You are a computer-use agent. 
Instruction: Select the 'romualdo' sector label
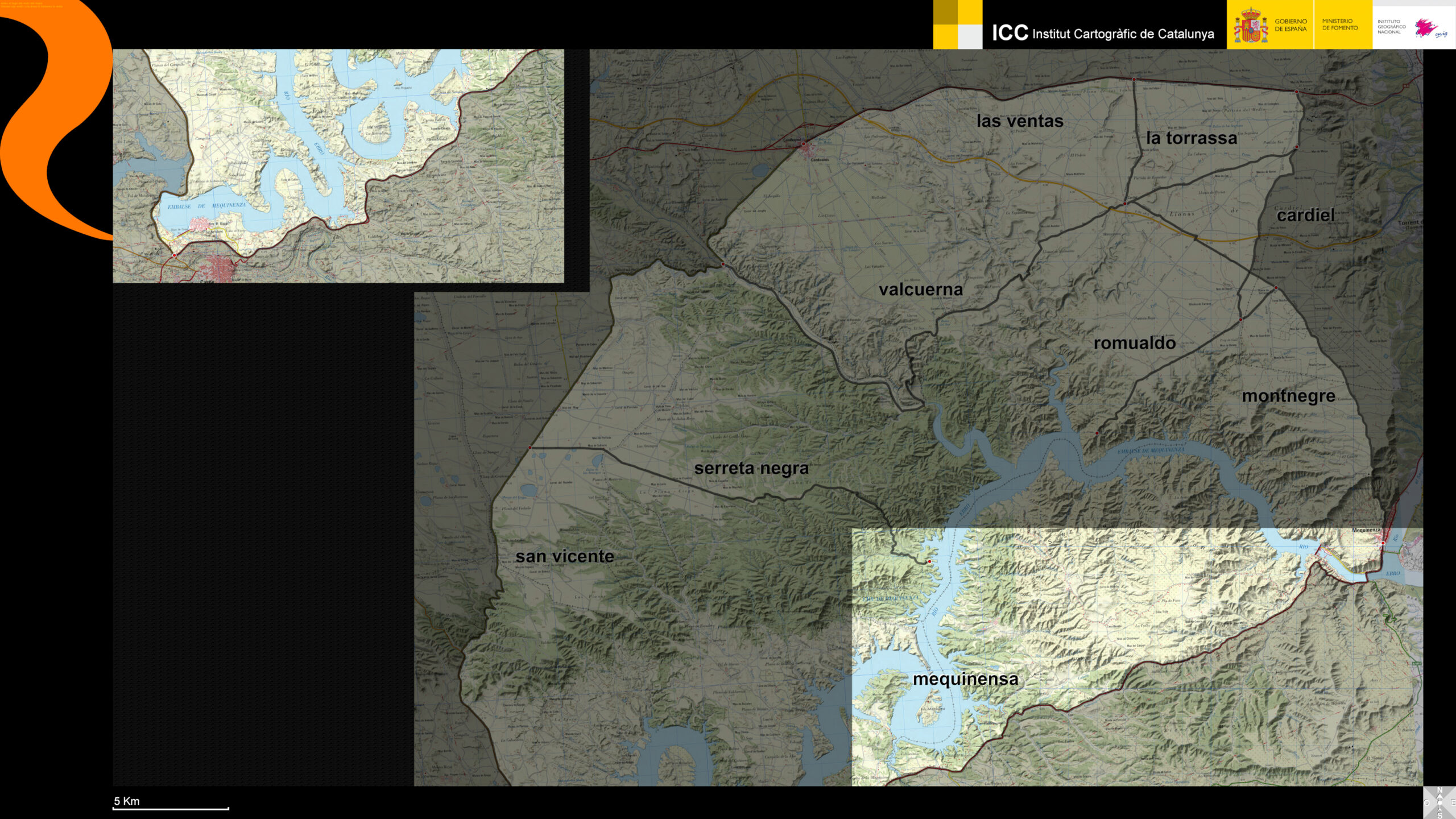1134,343
